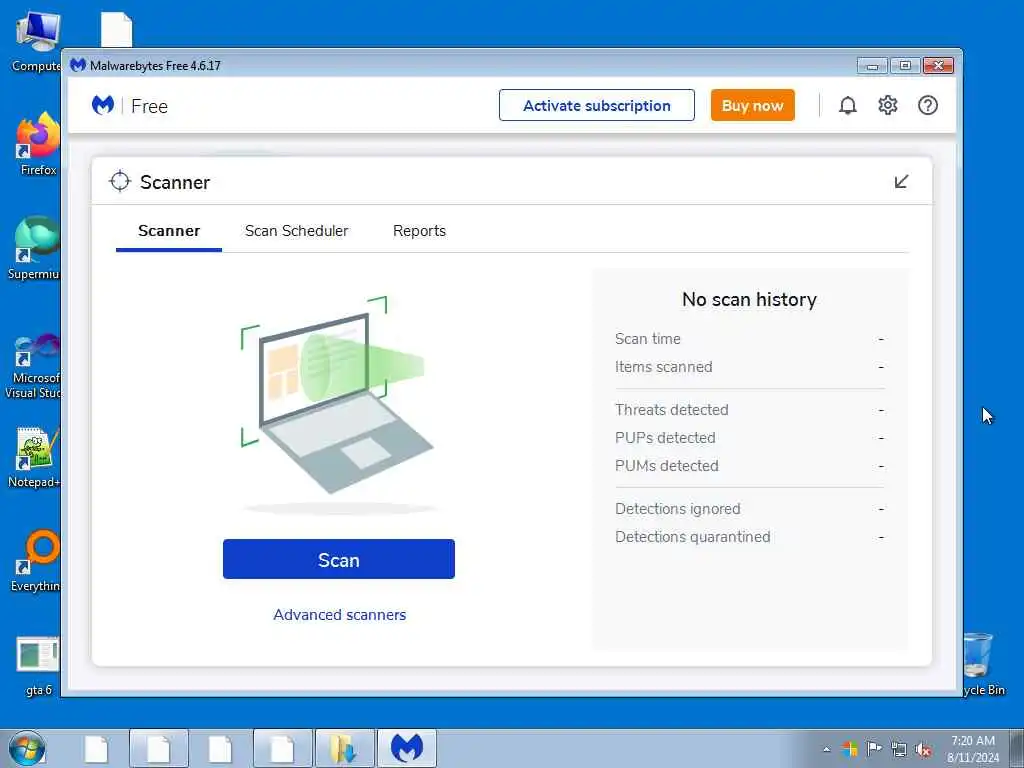The width and height of the screenshot is (1024, 768).
Task: Select the blank file icon on the desktop
Action: tap(116, 30)
